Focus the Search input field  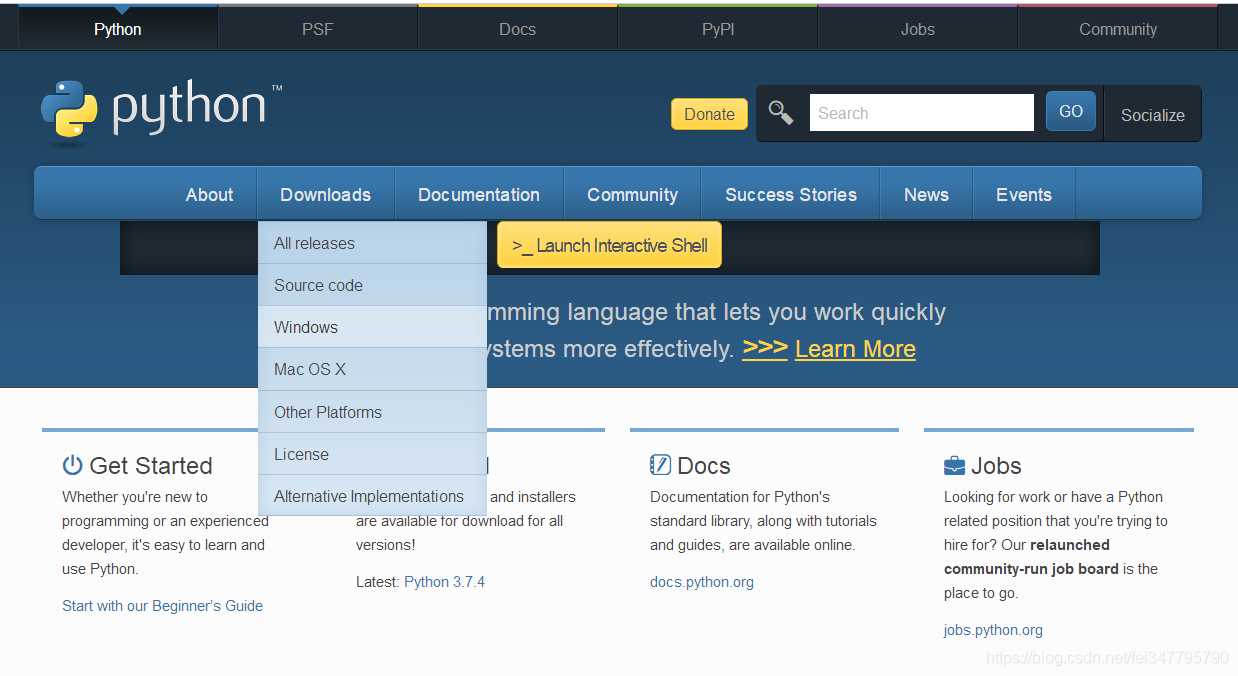[922, 113]
